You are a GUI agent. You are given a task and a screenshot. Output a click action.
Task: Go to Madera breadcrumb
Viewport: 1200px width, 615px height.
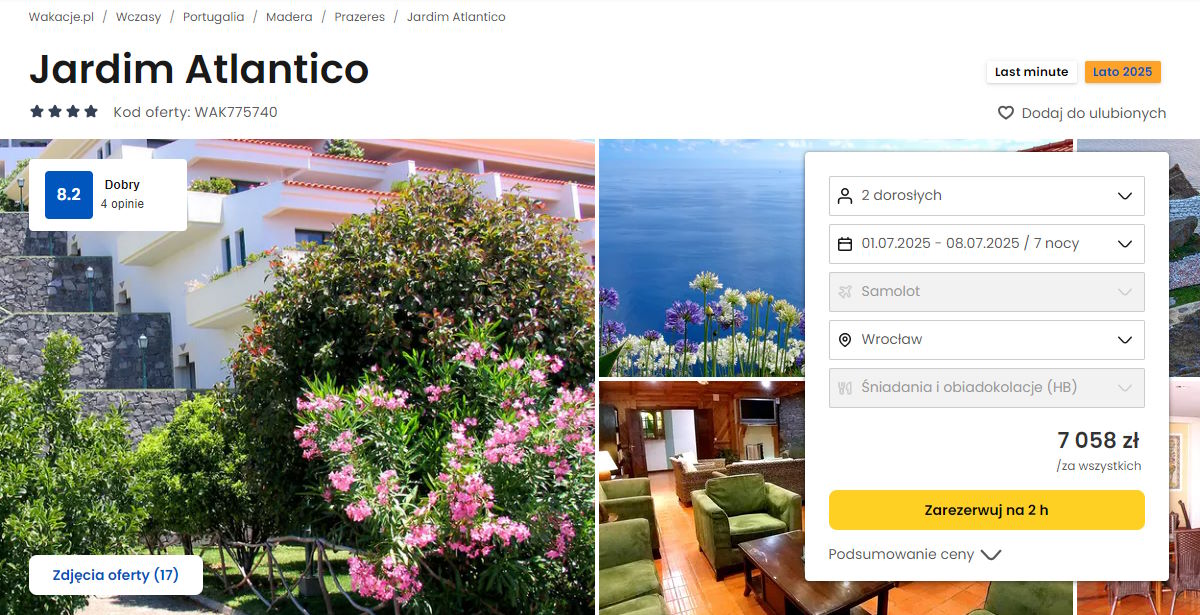[x=289, y=17]
